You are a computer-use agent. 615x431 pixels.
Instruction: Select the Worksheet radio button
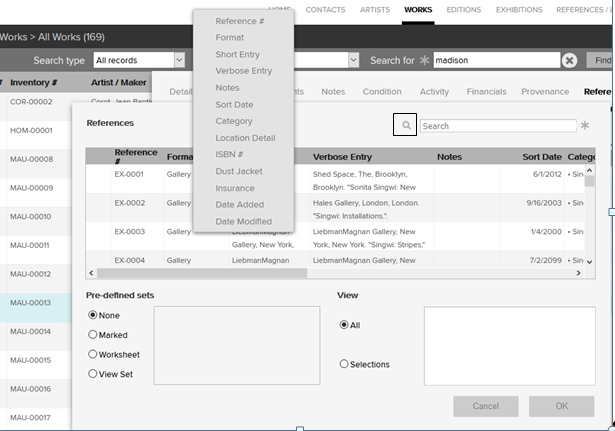[x=93, y=354]
